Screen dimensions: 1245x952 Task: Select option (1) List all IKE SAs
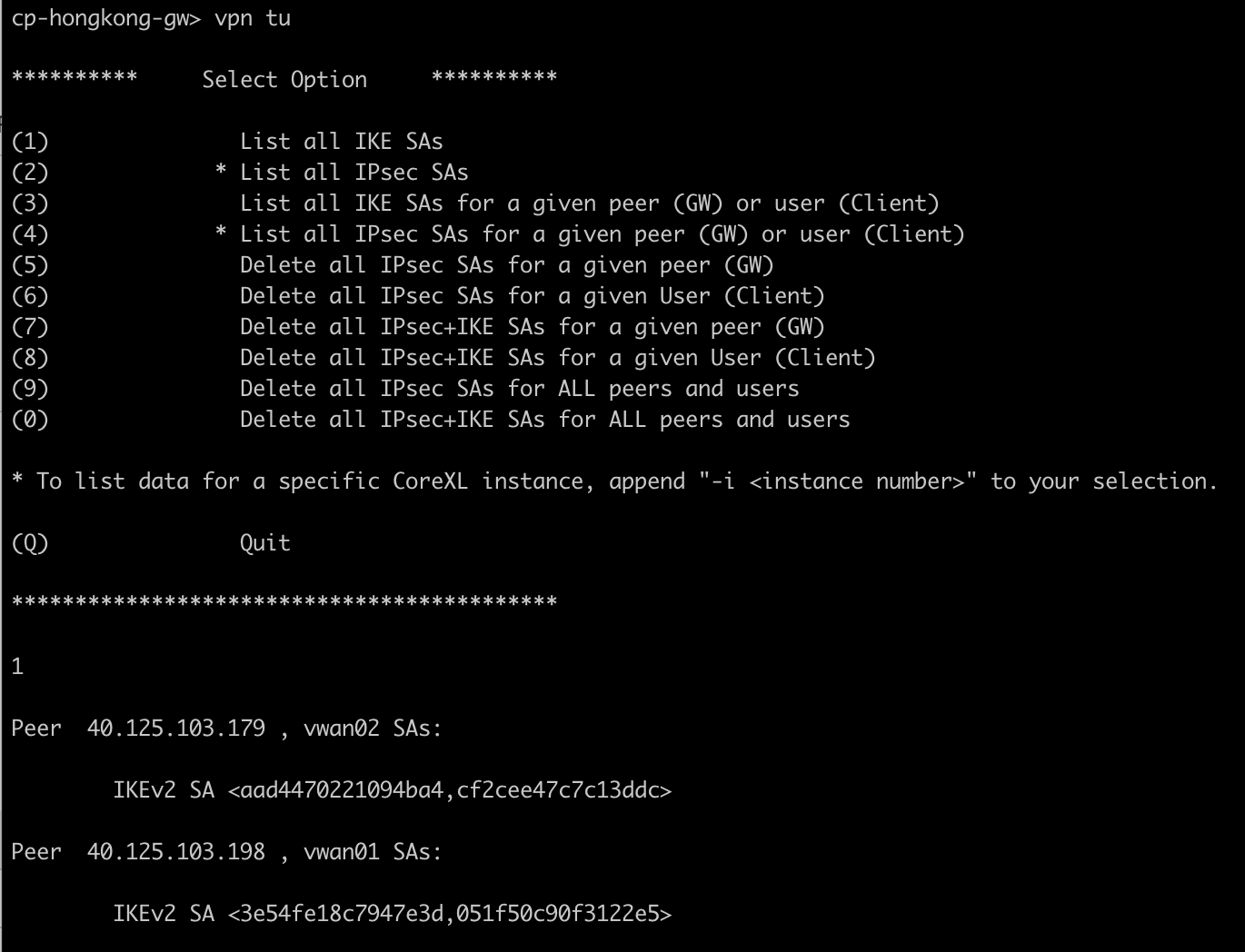point(227,142)
